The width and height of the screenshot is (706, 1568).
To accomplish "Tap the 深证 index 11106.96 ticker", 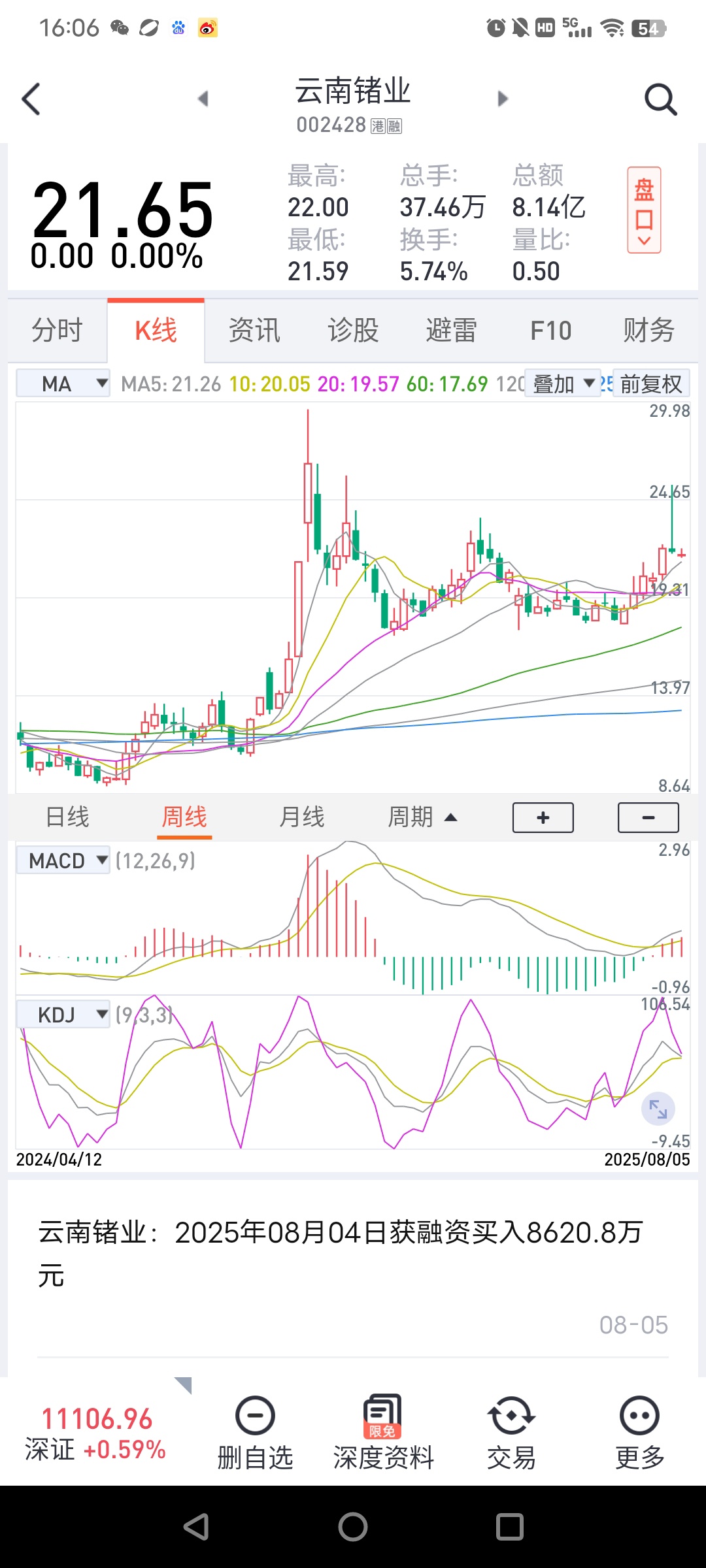I will (x=96, y=1433).
